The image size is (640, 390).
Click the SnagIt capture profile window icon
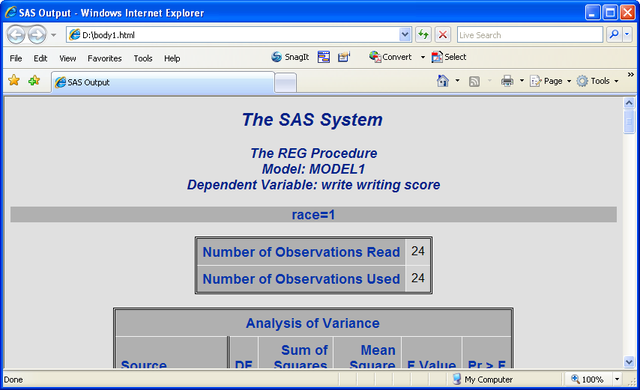click(x=324, y=57)
